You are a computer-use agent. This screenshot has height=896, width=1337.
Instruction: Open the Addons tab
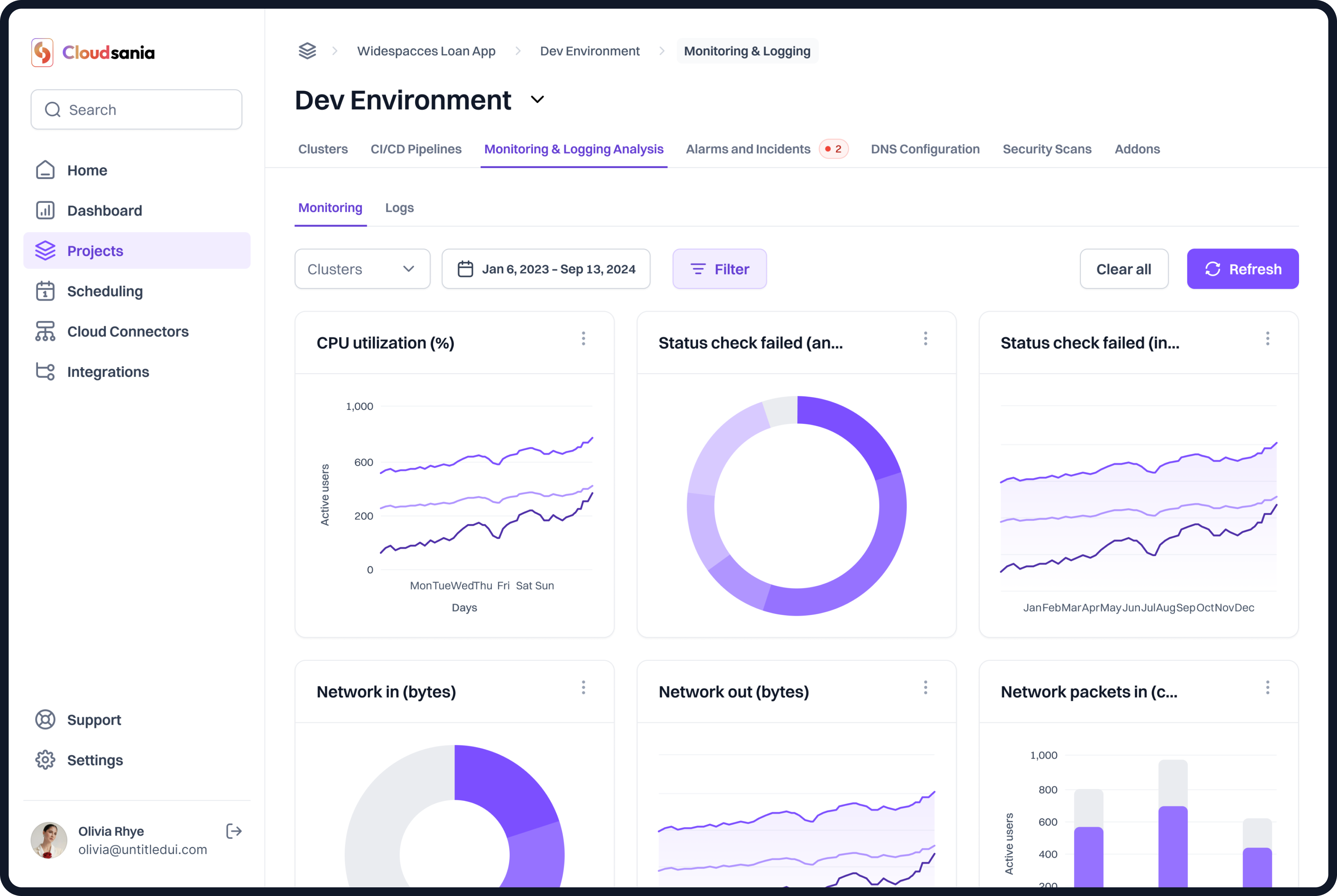click(1138, 149)
